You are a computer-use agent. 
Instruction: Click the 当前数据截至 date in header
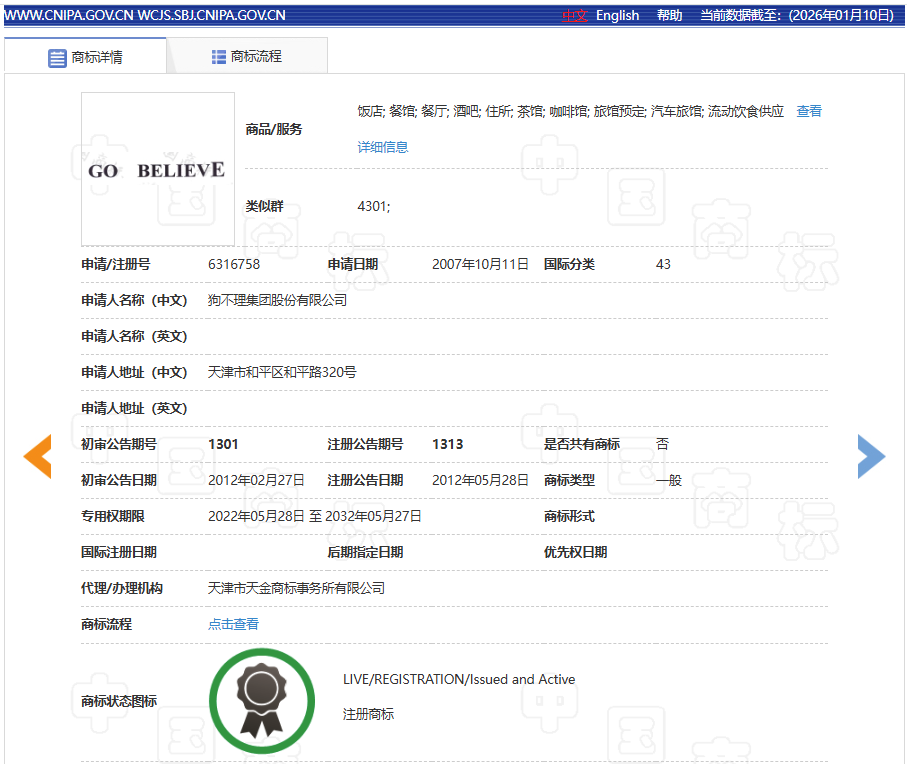796,15
